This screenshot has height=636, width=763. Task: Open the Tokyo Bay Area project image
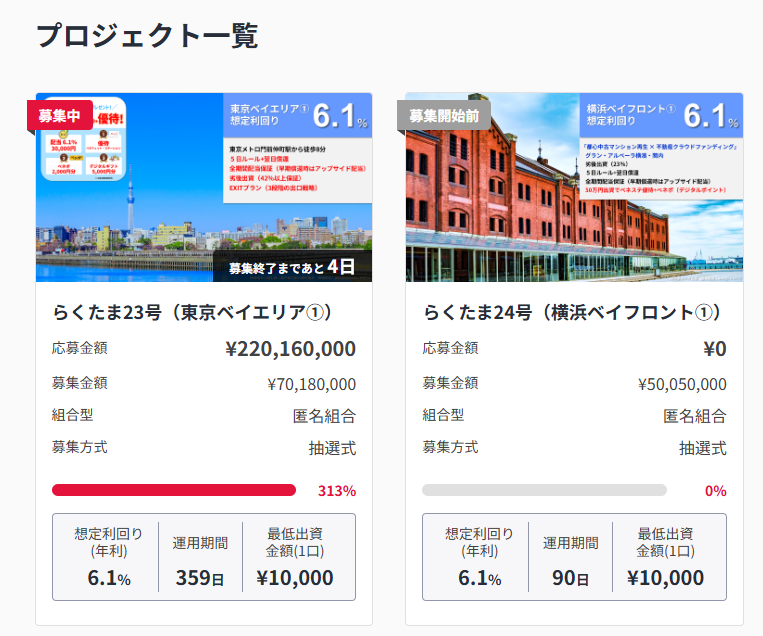204,187
